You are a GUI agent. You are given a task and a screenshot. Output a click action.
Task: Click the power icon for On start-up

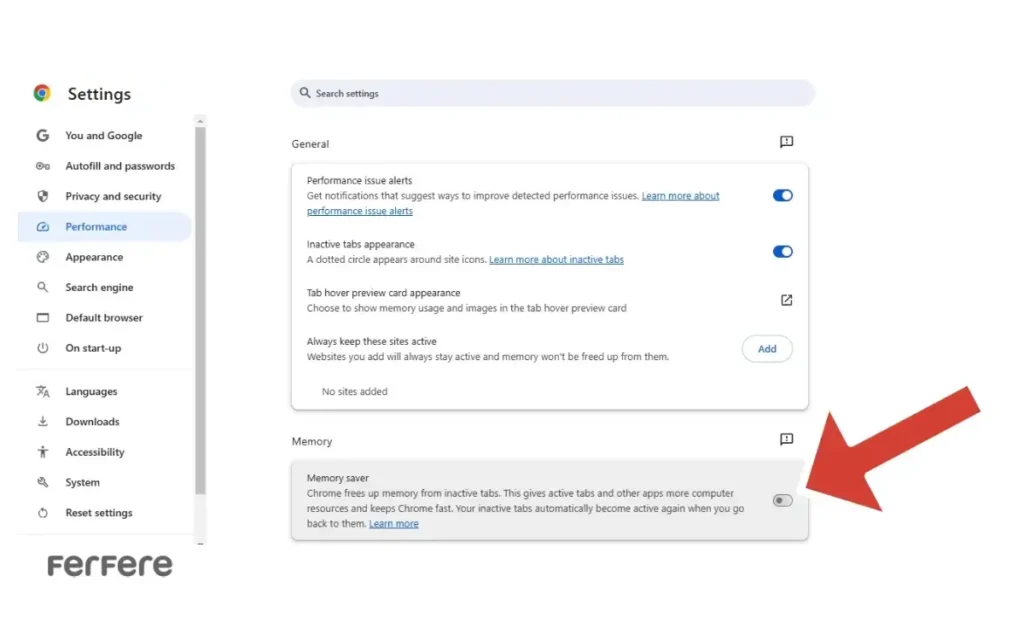point(42,348)
